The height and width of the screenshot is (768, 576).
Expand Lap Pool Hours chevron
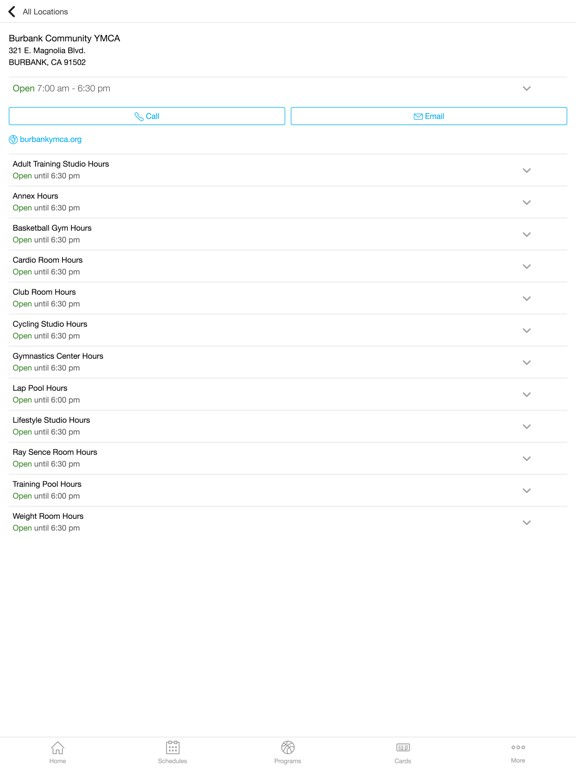tap(527, 394)
